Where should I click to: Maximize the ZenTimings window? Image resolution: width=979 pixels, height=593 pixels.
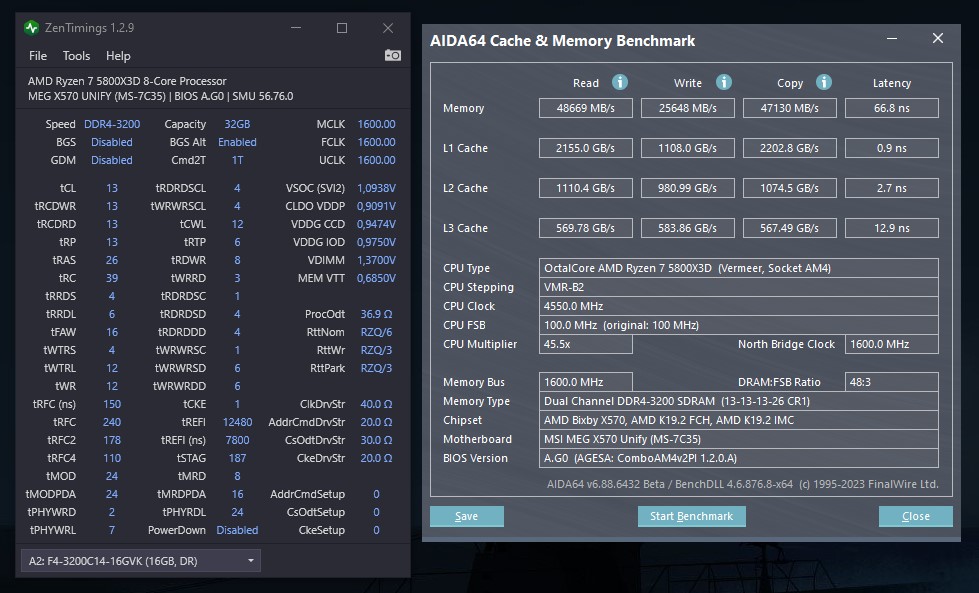pos(342,28)
